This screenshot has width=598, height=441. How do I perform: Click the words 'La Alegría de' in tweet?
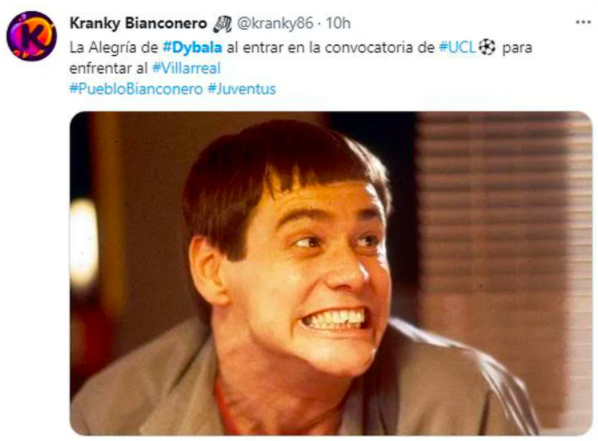click(x=114, y=48)
